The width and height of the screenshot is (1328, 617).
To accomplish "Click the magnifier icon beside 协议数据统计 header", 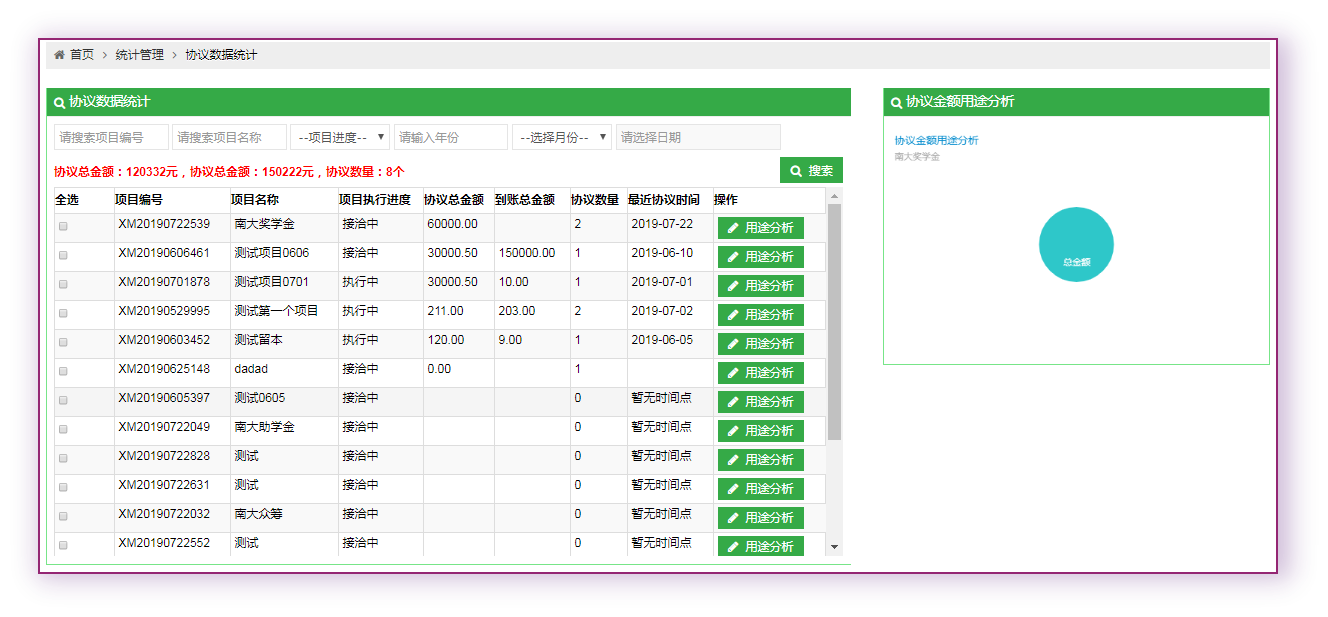I will [x=59, y=102].
